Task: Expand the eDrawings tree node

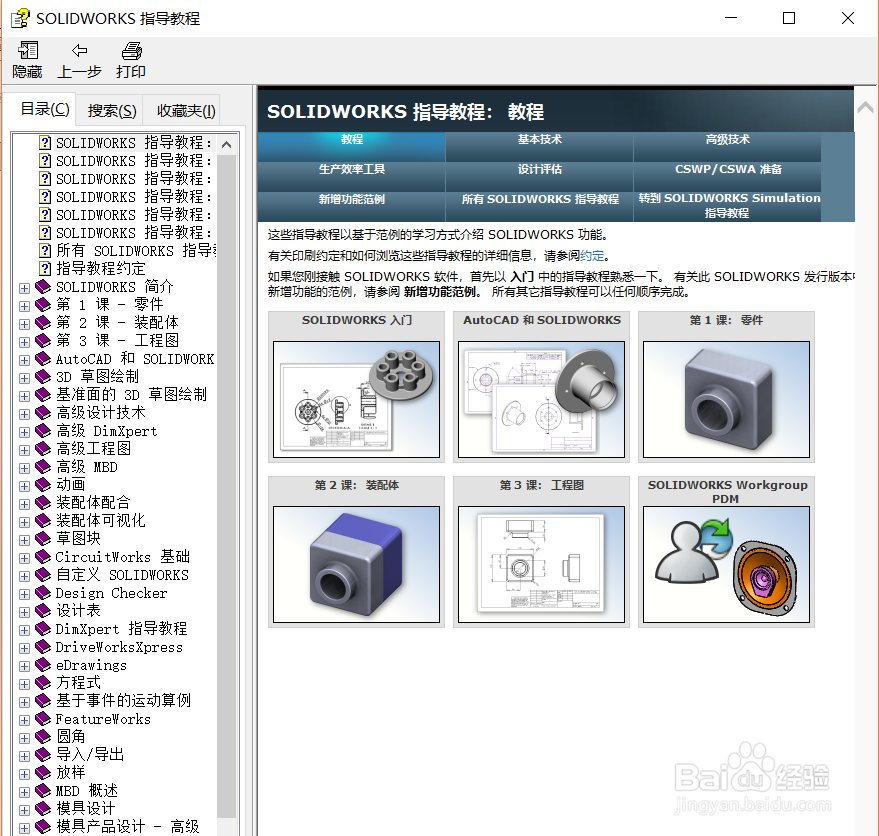Action: pos(24,666)
